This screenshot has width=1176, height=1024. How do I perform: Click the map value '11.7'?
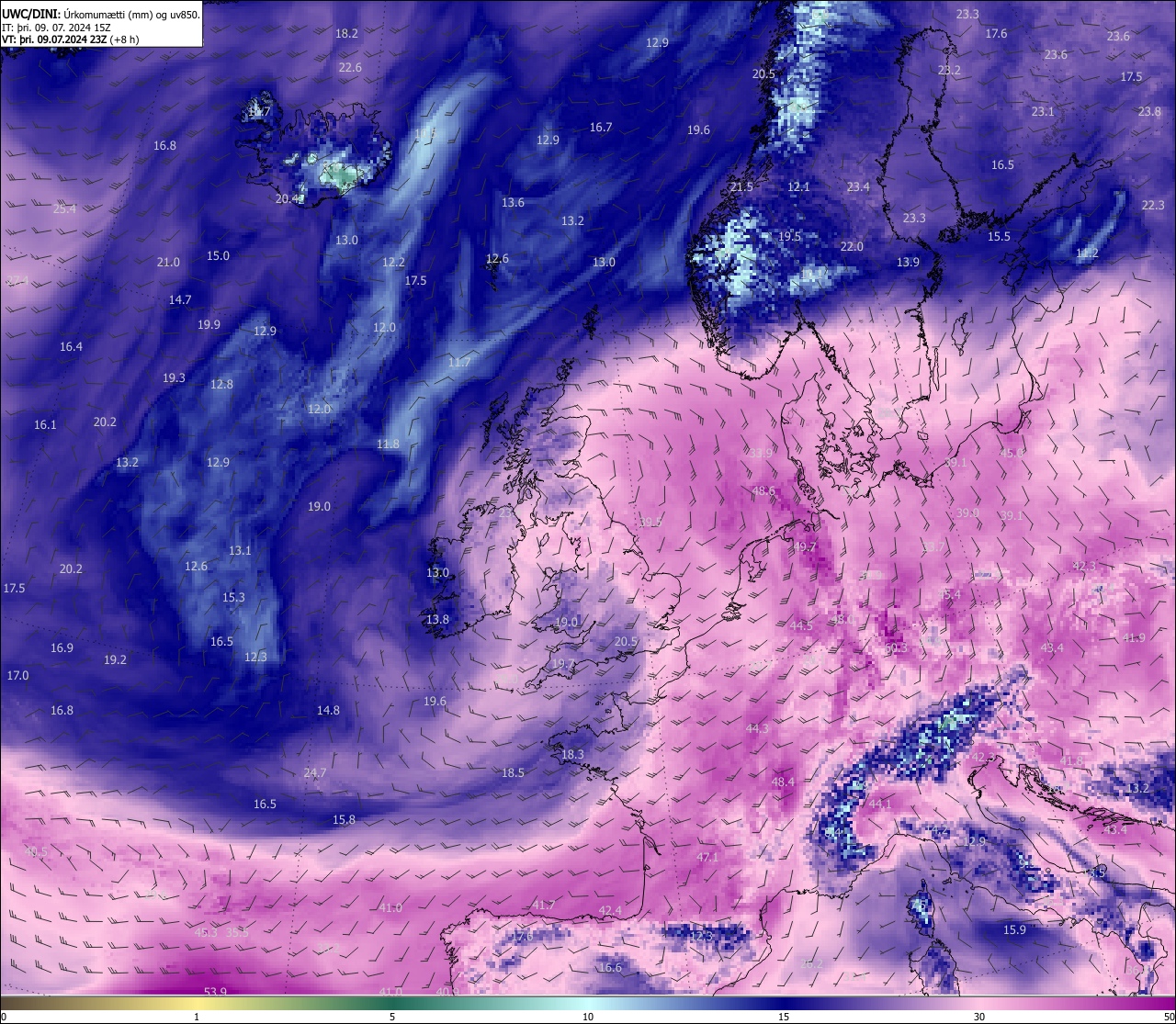[x=458, y=362]
